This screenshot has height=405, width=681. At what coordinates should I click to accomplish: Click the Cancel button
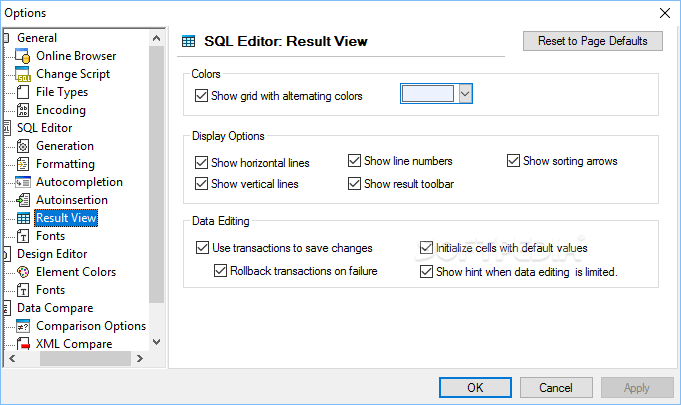coord(556,387)
